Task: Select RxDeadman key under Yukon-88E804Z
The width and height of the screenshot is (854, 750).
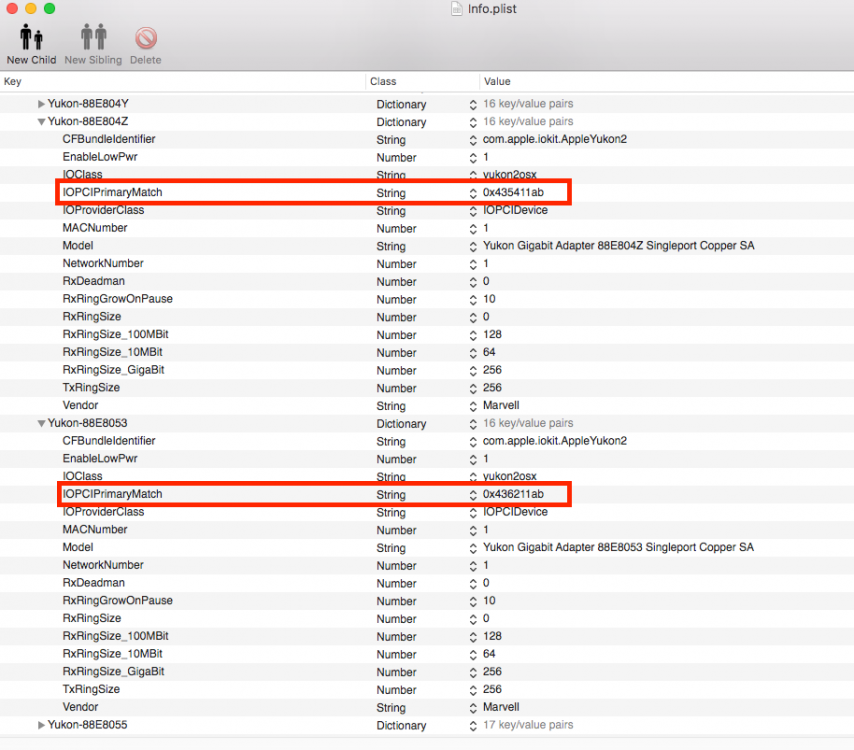Action: [94, 281]
